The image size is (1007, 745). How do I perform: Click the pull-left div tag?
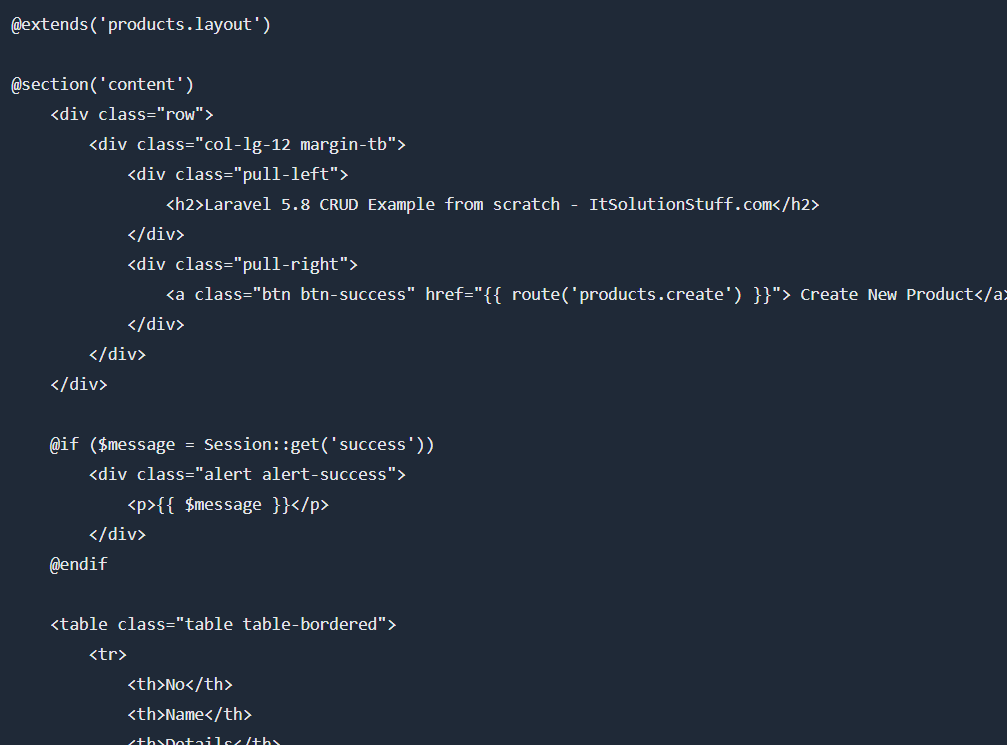[238, 174]
